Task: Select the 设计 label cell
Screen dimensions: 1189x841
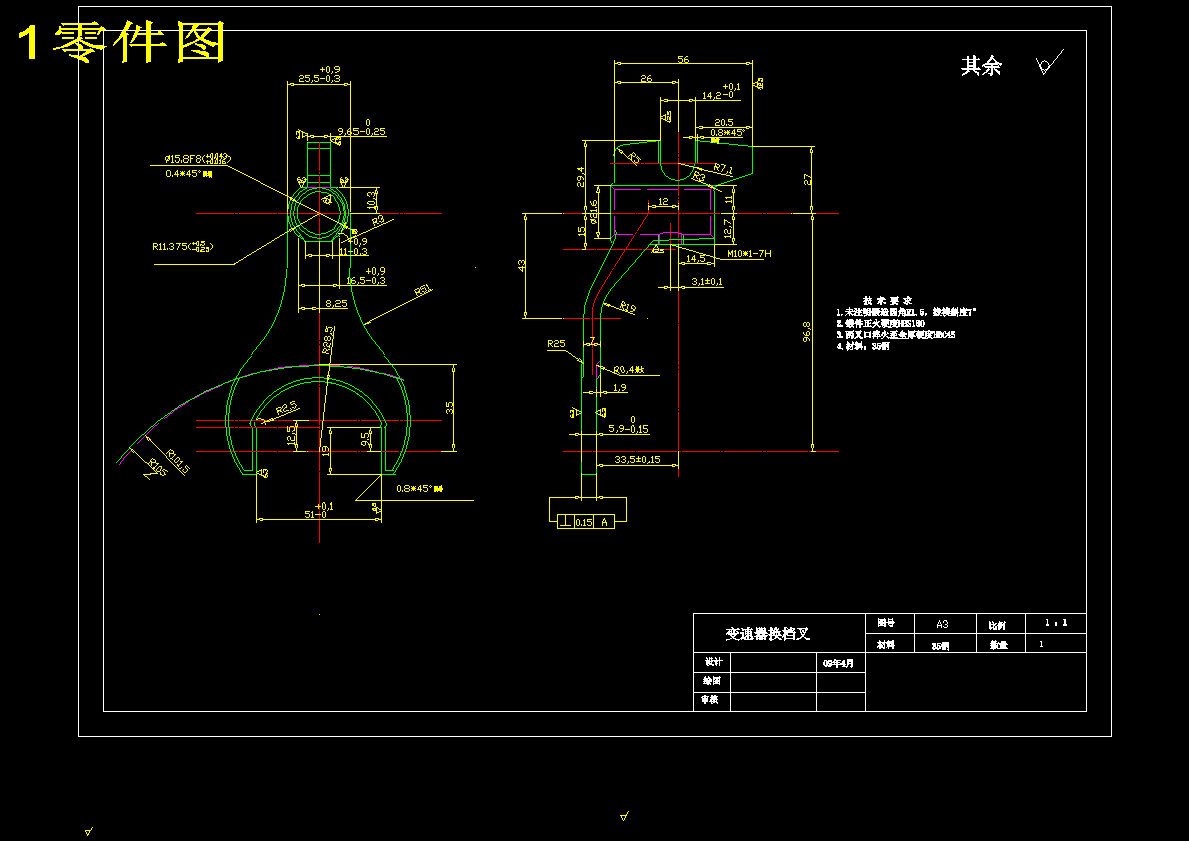Action: pos(713,662)
